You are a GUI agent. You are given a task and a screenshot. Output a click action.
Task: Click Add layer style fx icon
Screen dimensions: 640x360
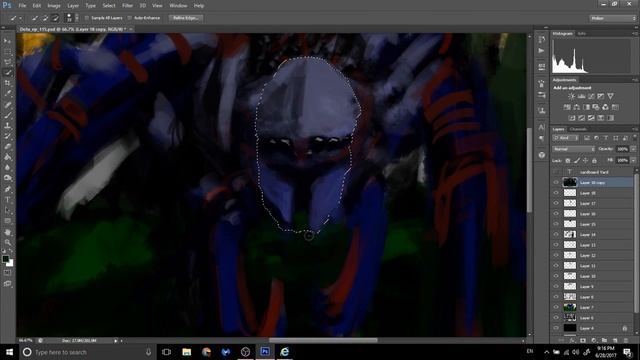coord(572,340)
